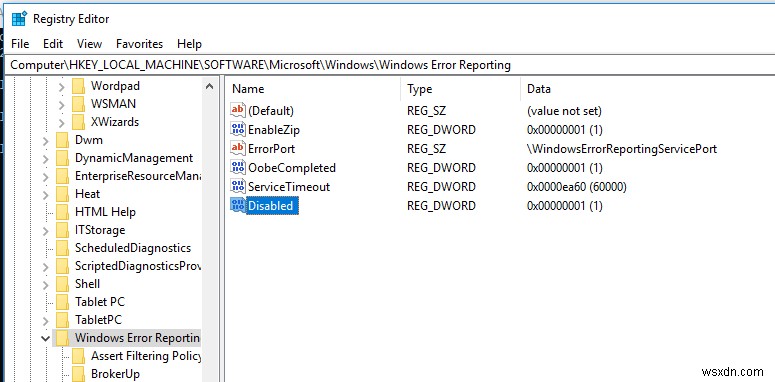The height and width of the screenshot is (382, 775).
Task: Select the BrokerUp tree item label
Action: click(x=115, y=373)
